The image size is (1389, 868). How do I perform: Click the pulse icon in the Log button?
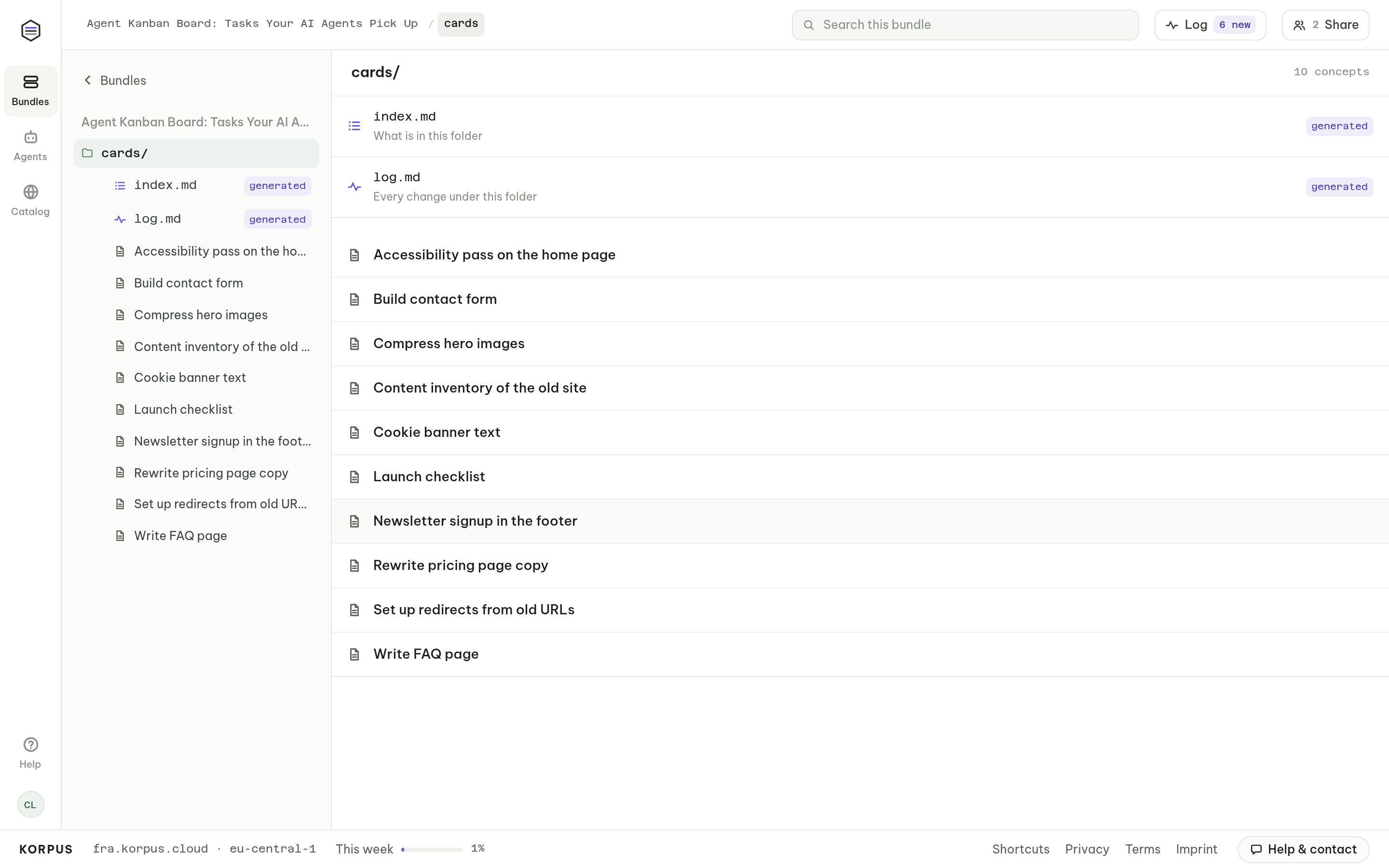[1172, 25]
